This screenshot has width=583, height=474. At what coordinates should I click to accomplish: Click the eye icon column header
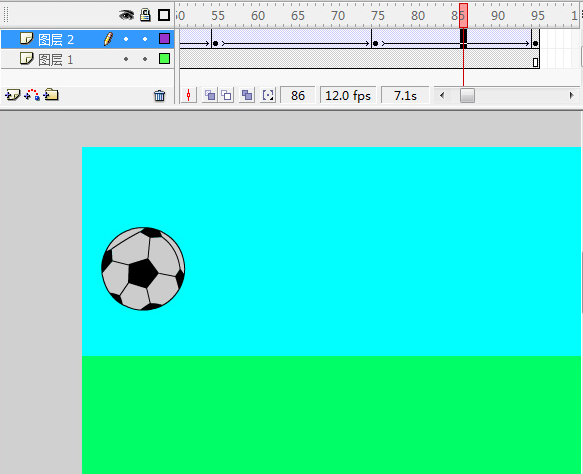[126, 15]
